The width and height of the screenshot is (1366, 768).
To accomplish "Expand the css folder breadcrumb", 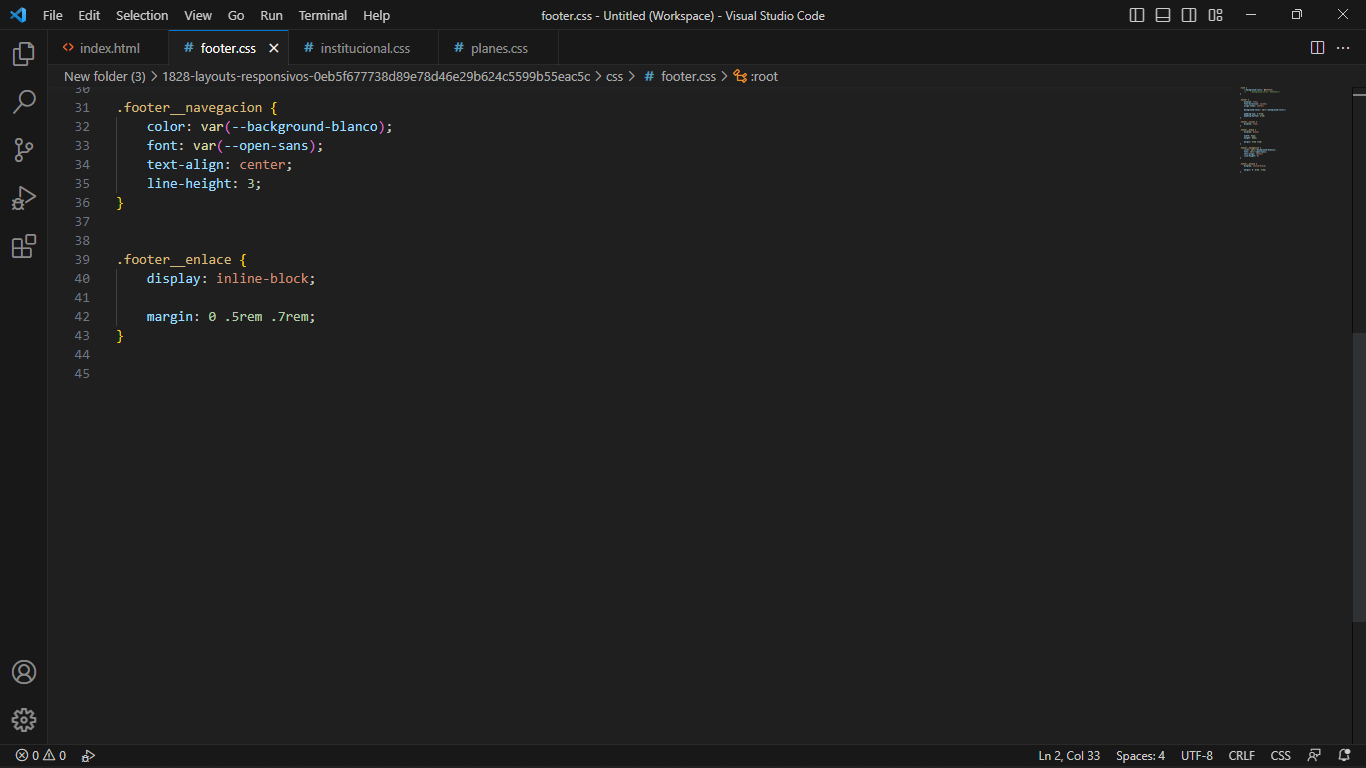I will pos(614,76).
